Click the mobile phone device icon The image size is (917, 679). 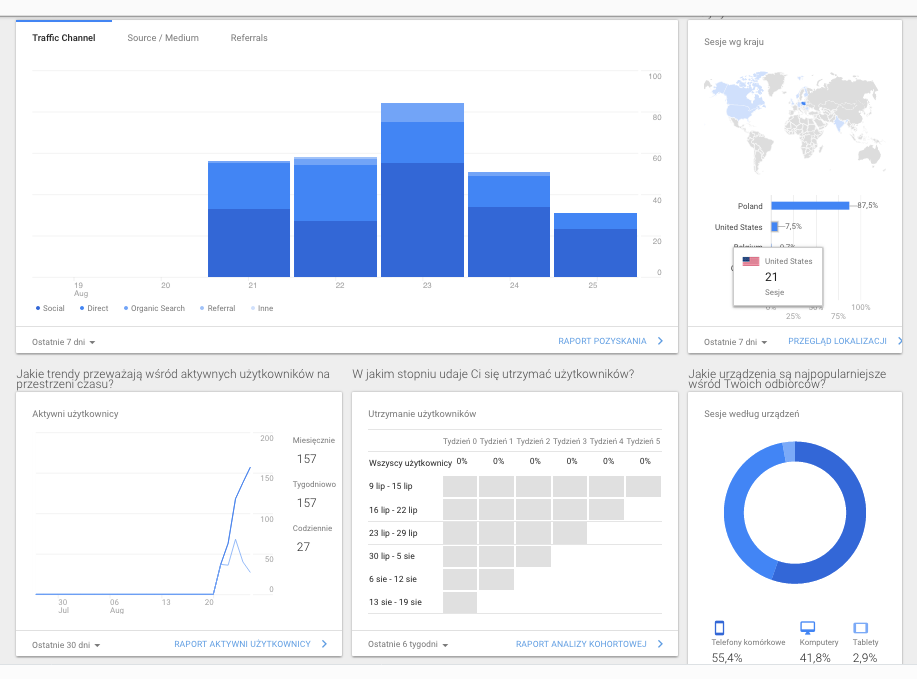tap(720, 628)
